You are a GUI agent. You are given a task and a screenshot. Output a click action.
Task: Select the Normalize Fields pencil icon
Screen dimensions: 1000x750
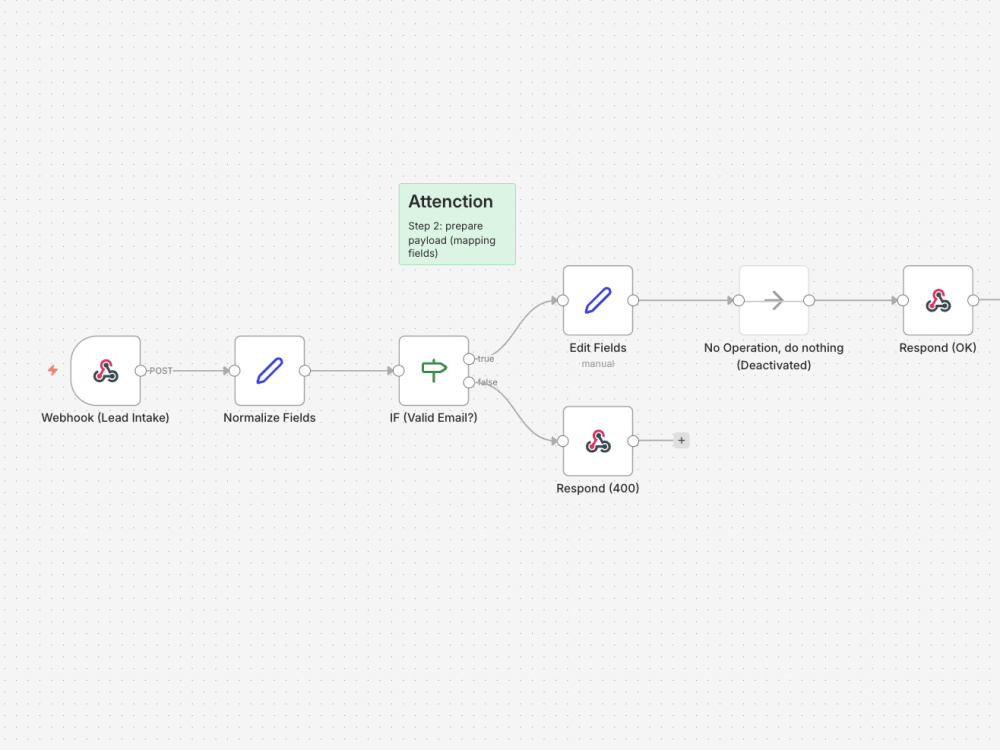270,371
